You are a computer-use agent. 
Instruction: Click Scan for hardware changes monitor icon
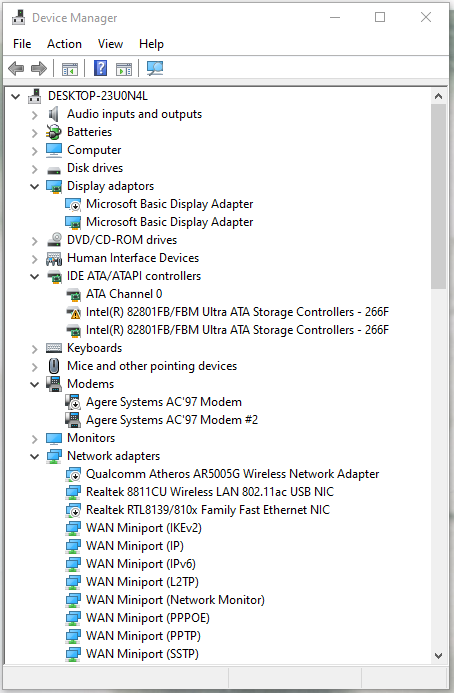(x=155, y=69)
